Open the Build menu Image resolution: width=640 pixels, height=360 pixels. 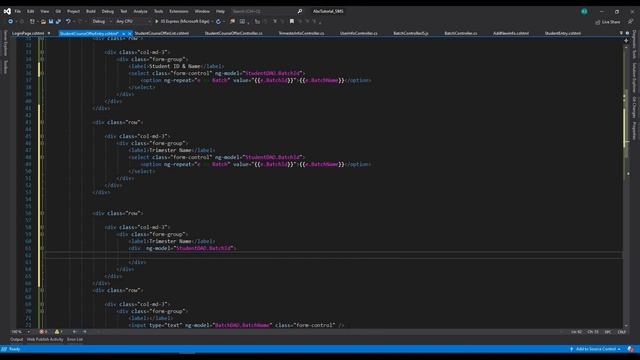[x=91, y=11]
